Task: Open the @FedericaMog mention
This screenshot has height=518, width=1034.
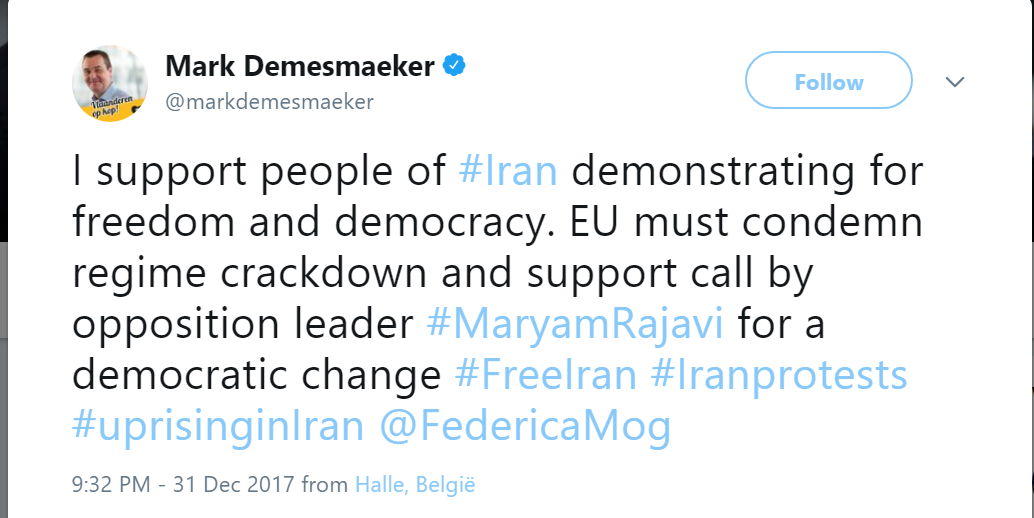Action: tap(525, 425)
